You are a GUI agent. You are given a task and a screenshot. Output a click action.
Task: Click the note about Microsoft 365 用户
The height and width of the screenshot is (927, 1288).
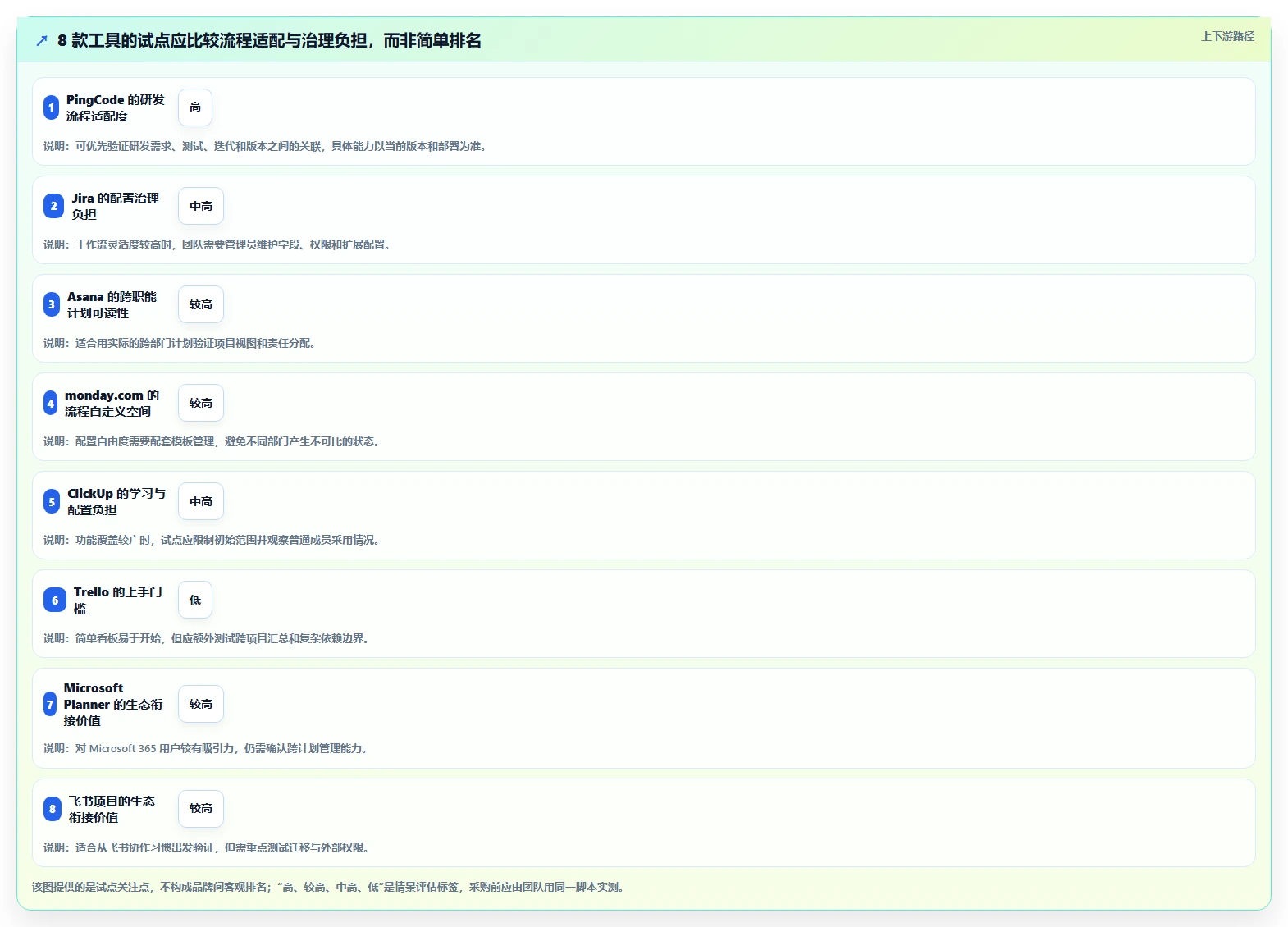click(207, 748)
